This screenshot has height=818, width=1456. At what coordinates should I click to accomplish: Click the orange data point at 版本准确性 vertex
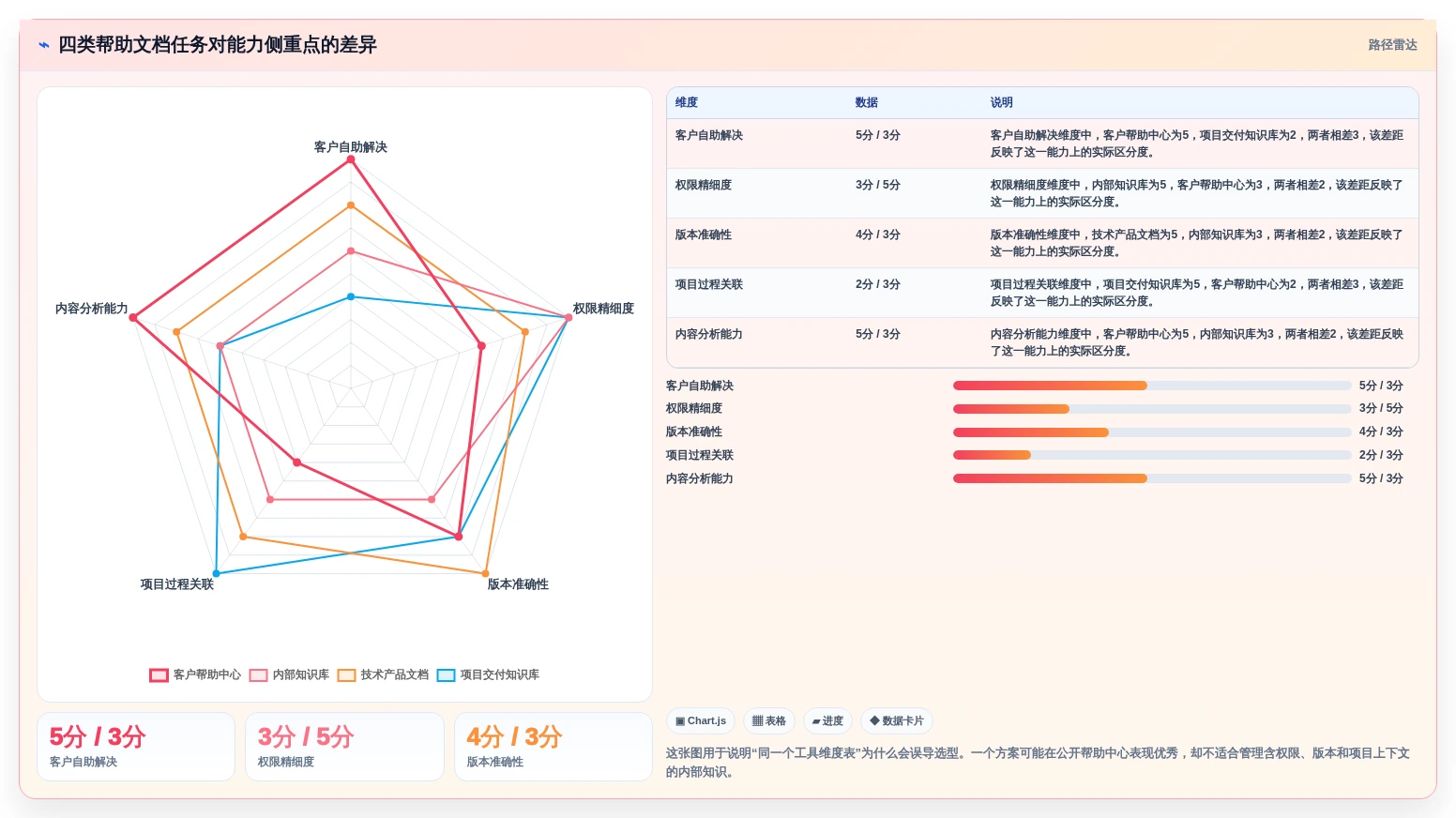click(485, 573)
